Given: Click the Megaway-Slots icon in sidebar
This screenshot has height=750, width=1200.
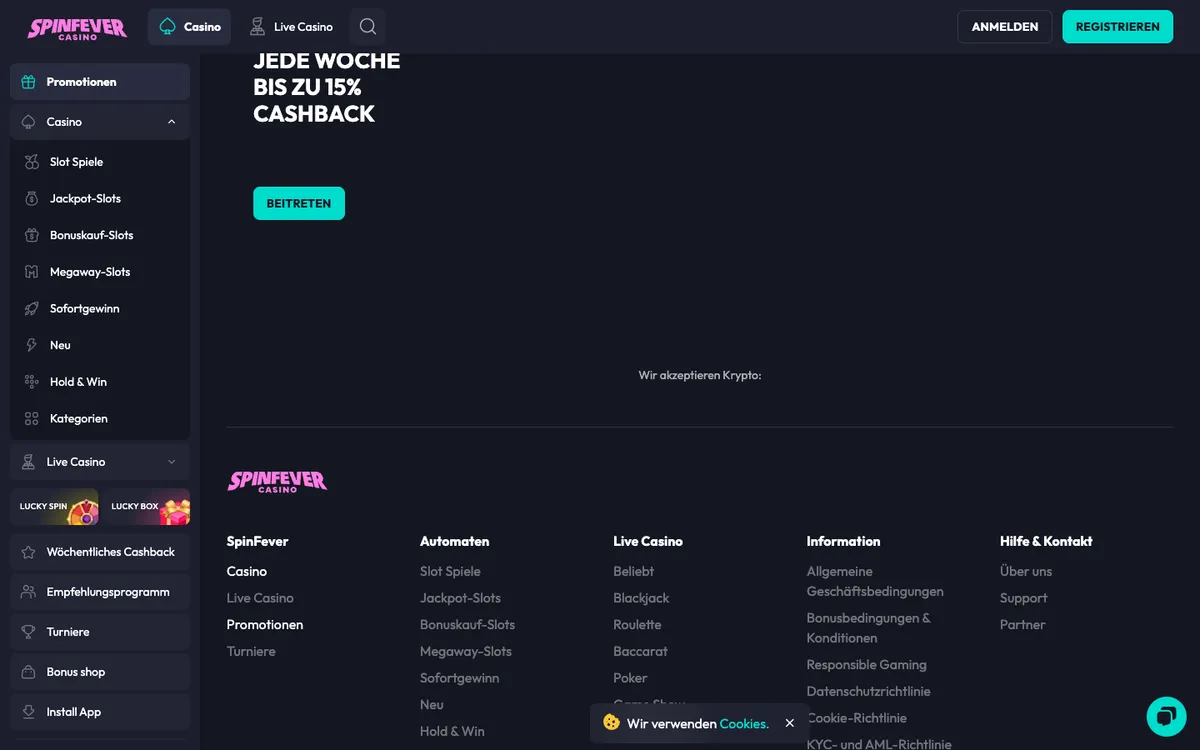Looking at the screenshot, I should (x=32, y=272).
